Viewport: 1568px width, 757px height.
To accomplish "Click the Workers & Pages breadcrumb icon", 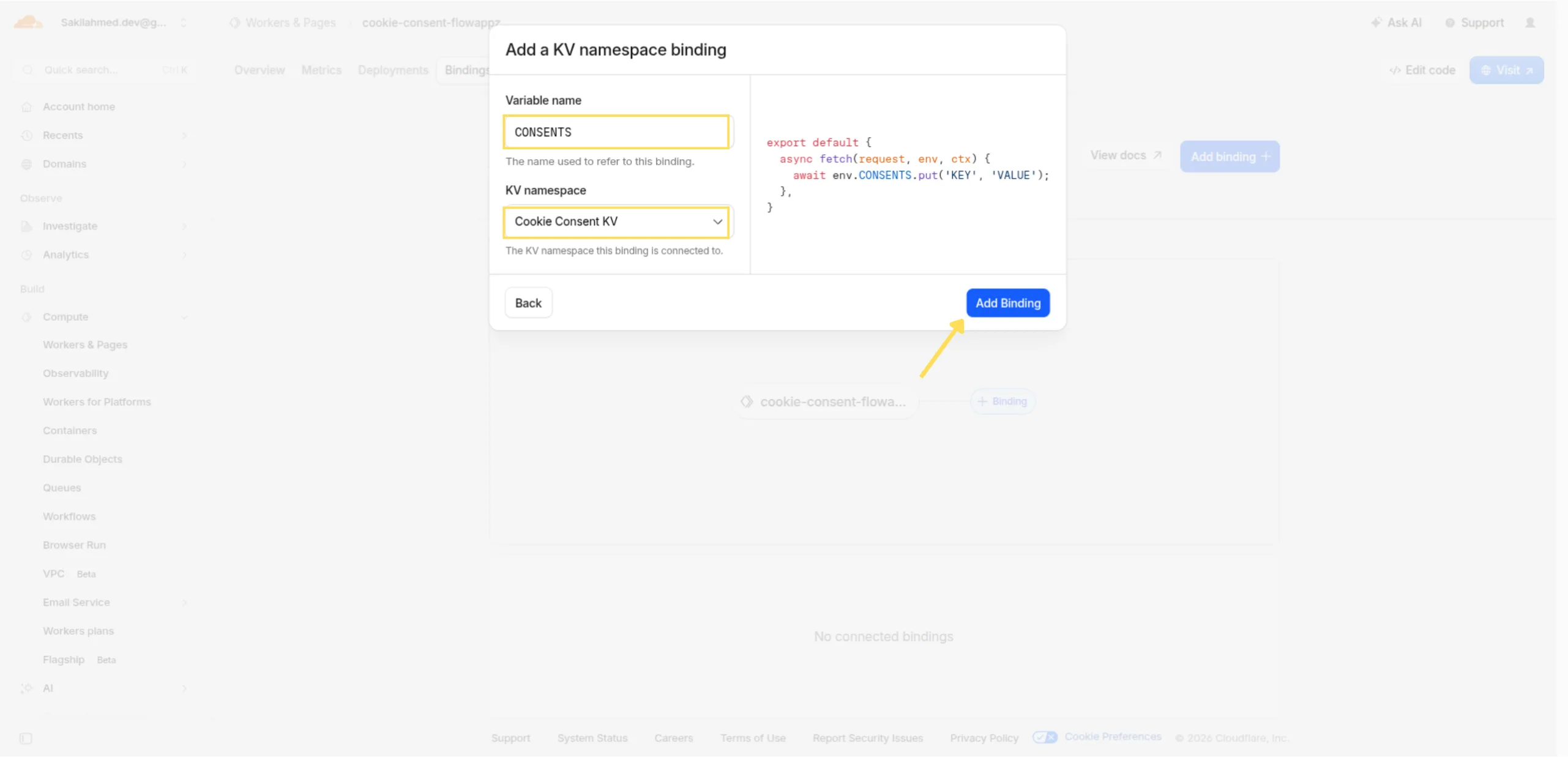I will (234, 23).
